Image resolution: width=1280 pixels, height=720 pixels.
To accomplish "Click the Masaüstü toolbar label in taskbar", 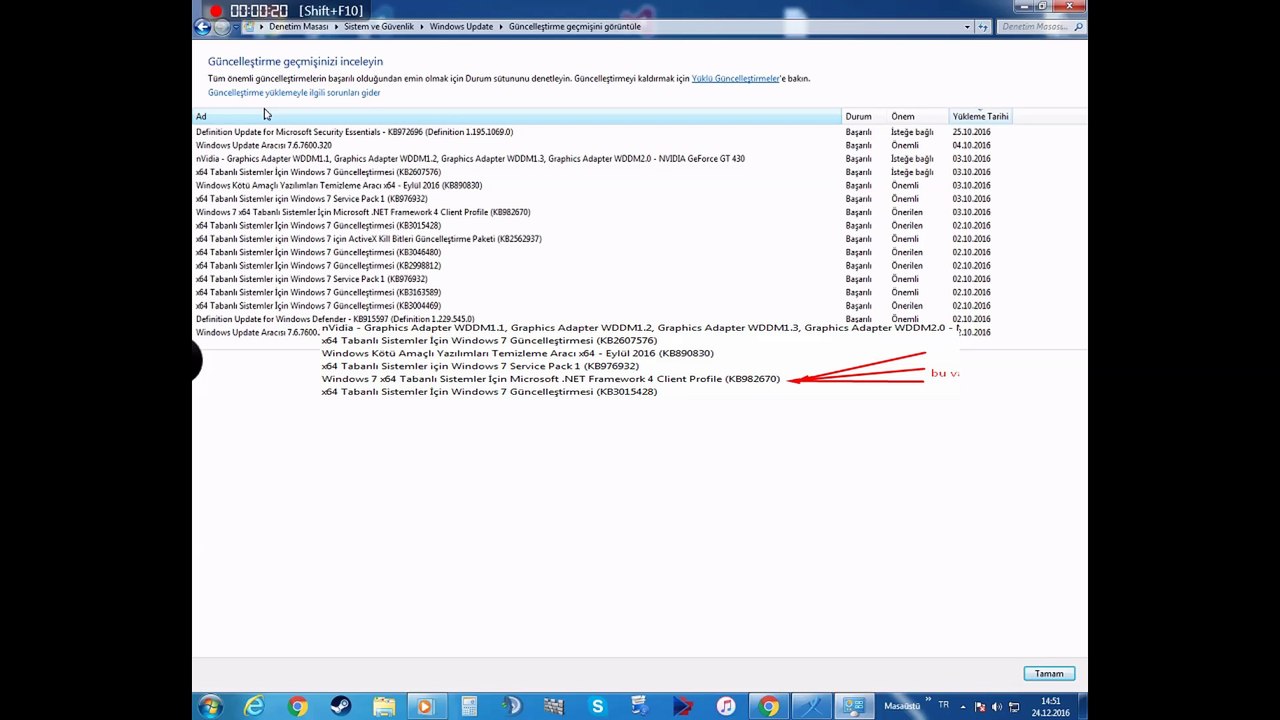I will pos(901,706).
